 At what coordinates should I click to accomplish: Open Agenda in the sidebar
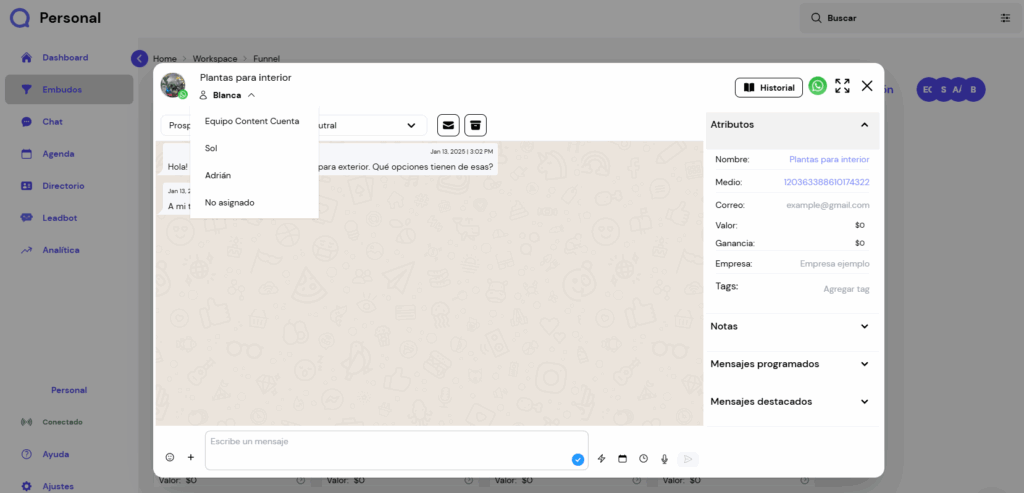point(58,154)
